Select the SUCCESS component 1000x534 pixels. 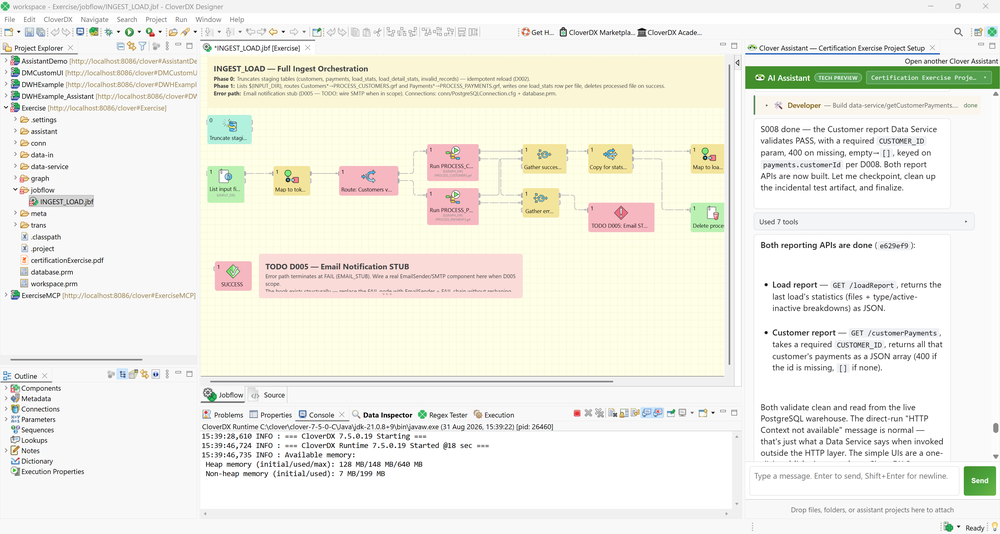pos(233,276)
